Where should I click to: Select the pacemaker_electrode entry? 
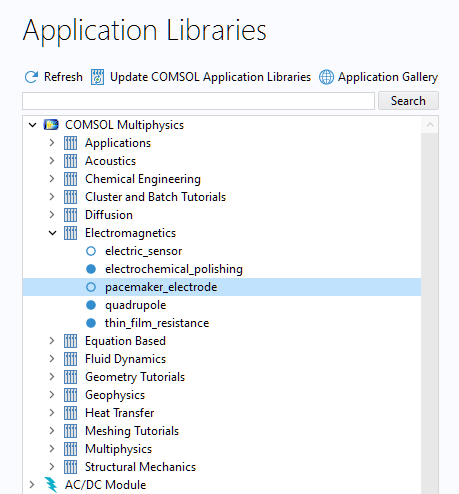(222, 287)
